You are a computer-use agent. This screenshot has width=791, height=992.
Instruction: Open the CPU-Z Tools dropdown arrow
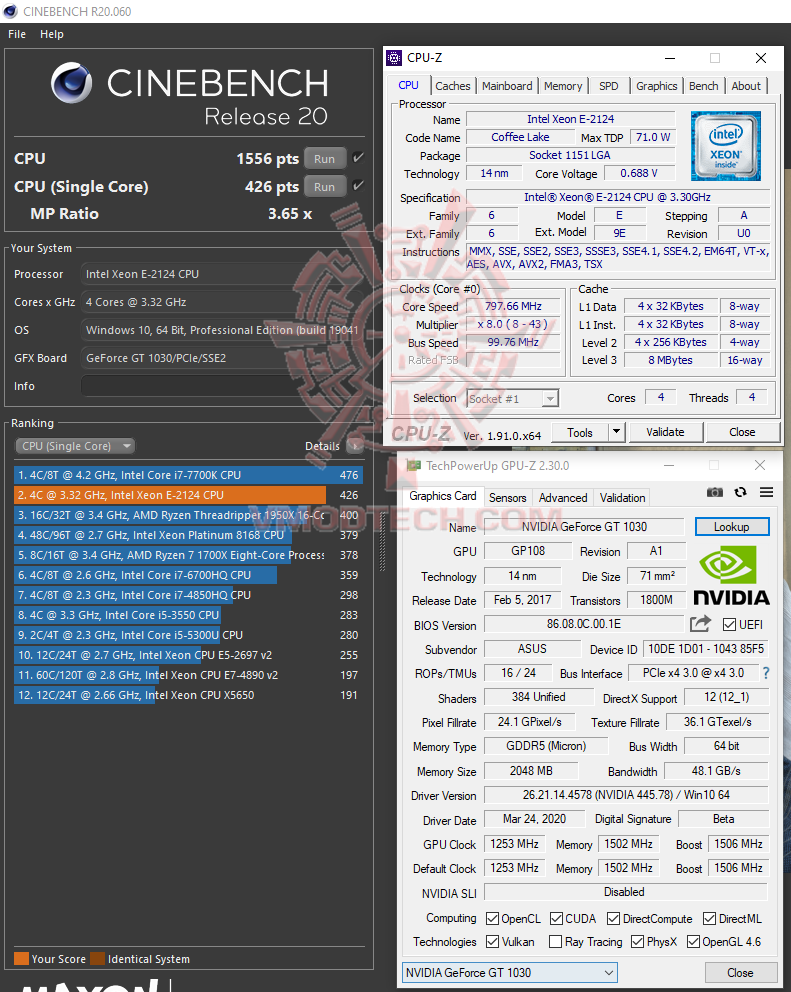click(616, 432)
